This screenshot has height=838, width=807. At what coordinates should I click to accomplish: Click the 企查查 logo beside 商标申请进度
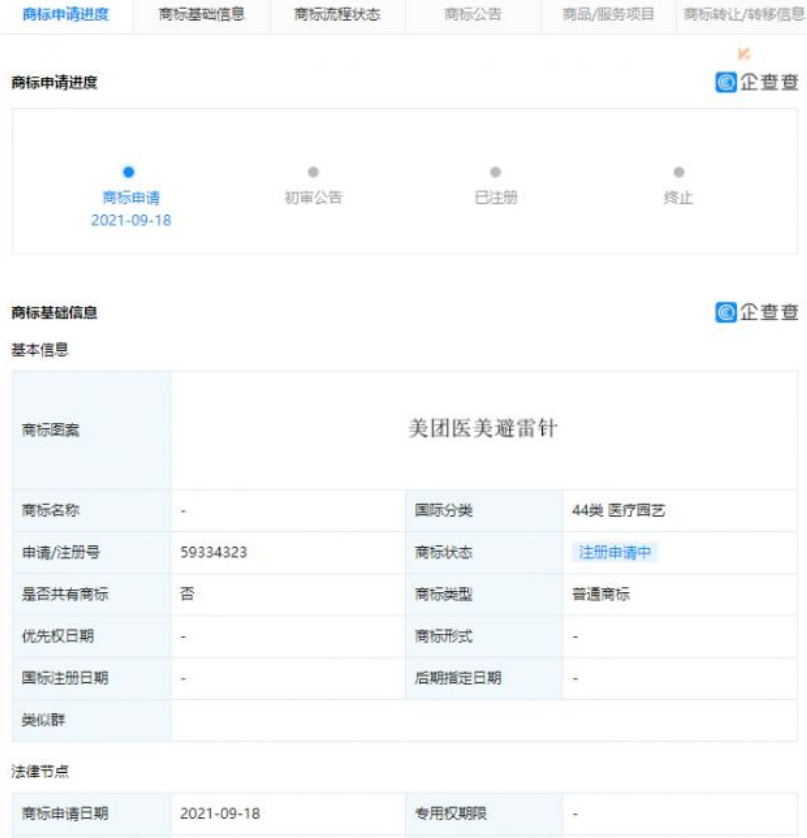757,83
